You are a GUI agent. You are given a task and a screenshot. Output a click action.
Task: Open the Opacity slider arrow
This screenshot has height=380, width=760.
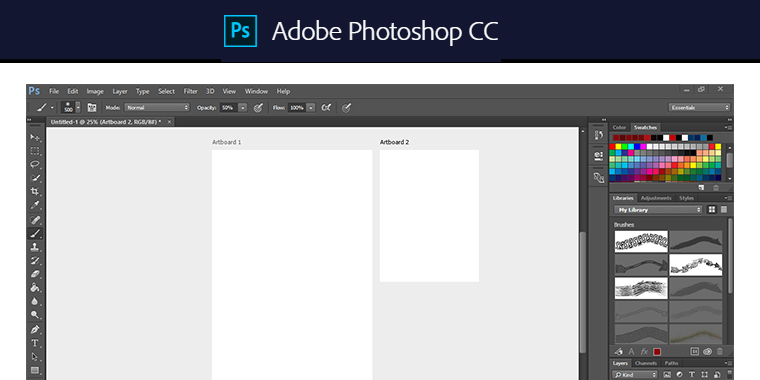pos(243,108)
